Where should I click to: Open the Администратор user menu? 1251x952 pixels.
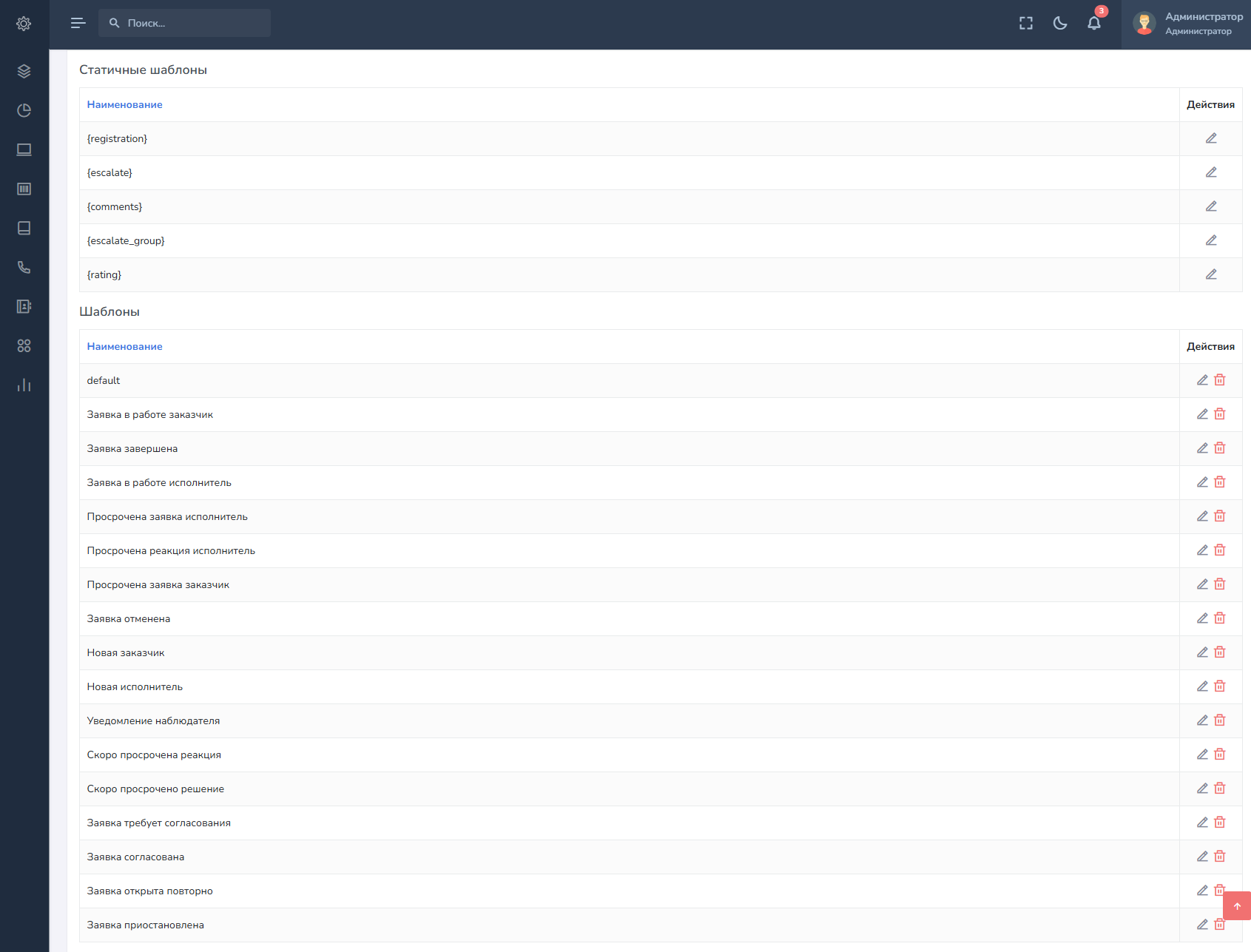pyautogui.click(x=1187, y=24)
